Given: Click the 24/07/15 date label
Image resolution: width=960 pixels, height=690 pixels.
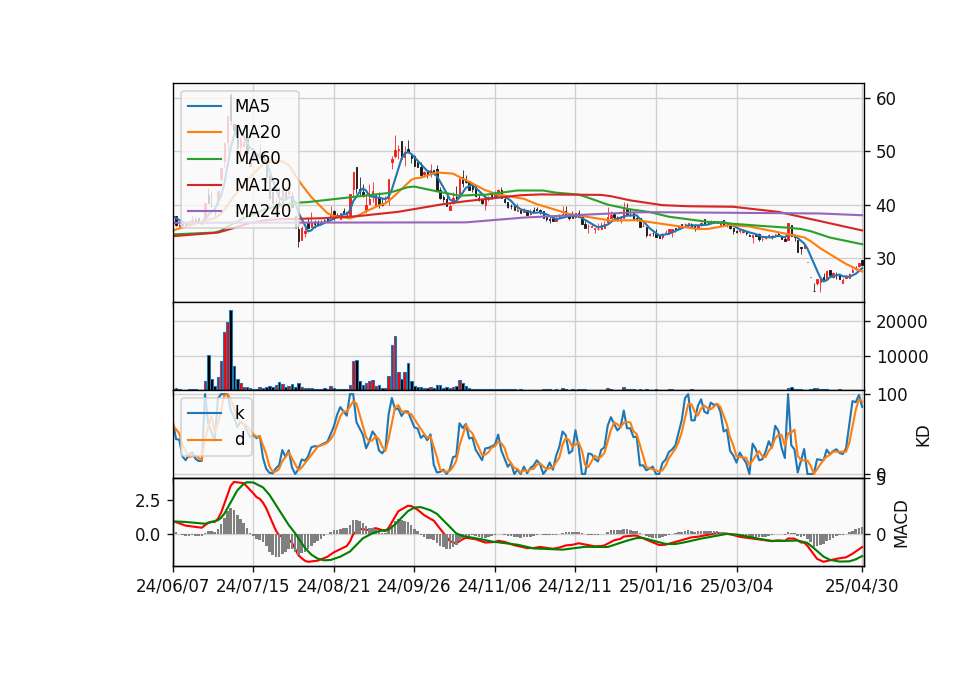Looking at the screenshot, I should pos(252,586).
